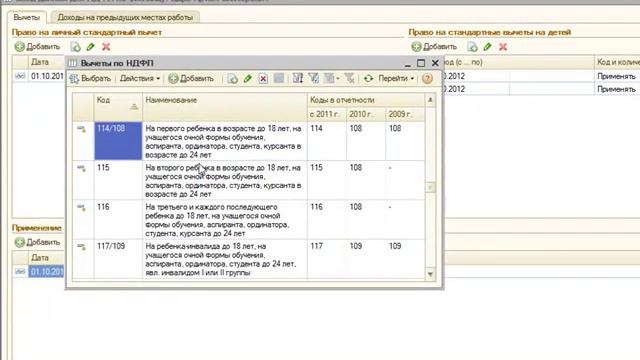Select the row with code 117/109
Image resolution: width=640 pixels, height=360 pixels.
[x=249, y=259]
